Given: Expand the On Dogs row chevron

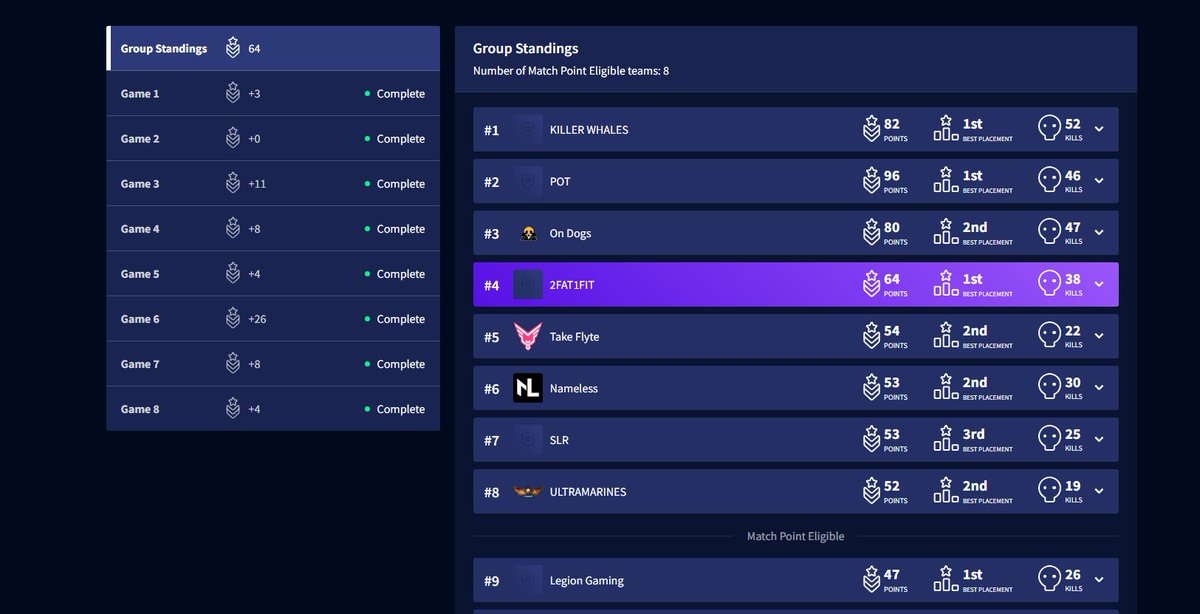Looking at the screenshot, I should click(x=1099, y=233).
